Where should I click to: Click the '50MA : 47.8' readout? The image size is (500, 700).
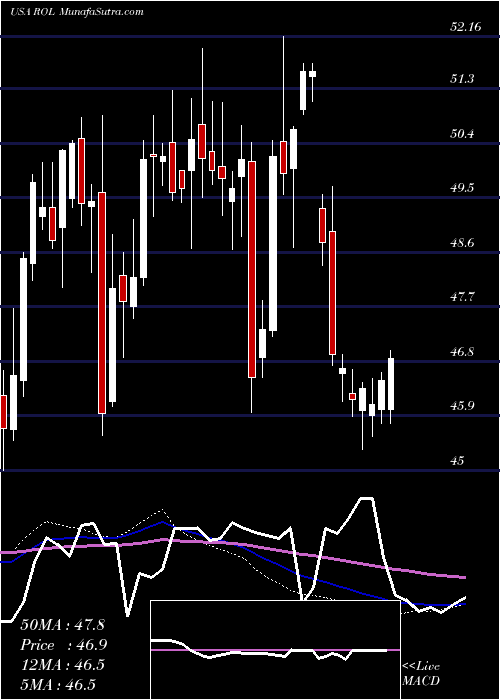tap(62, 625)
